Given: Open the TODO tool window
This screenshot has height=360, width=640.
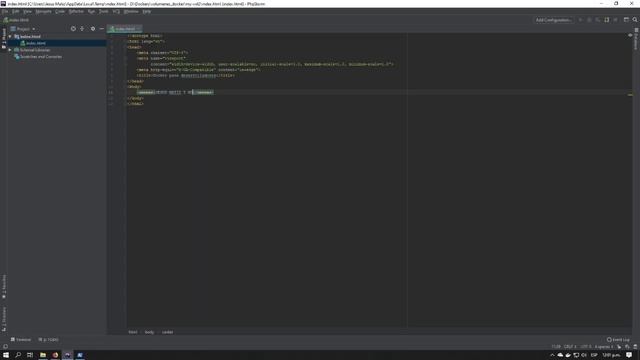Looking at the screenshot, I should 48,340.
